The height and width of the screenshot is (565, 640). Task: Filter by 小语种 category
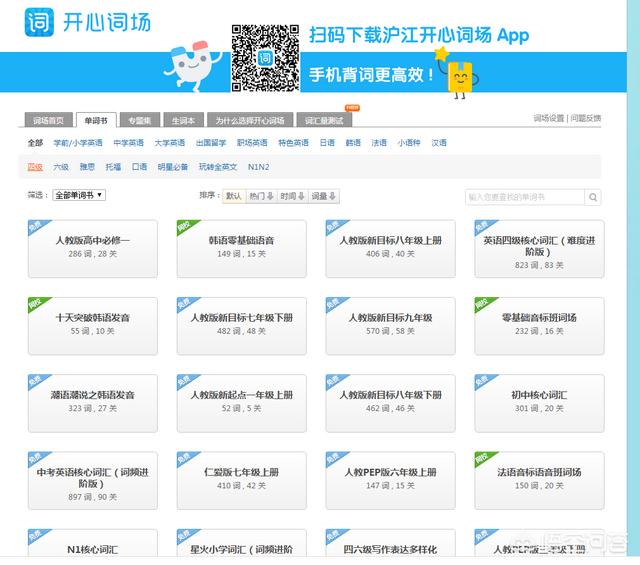tap(409, 143)
